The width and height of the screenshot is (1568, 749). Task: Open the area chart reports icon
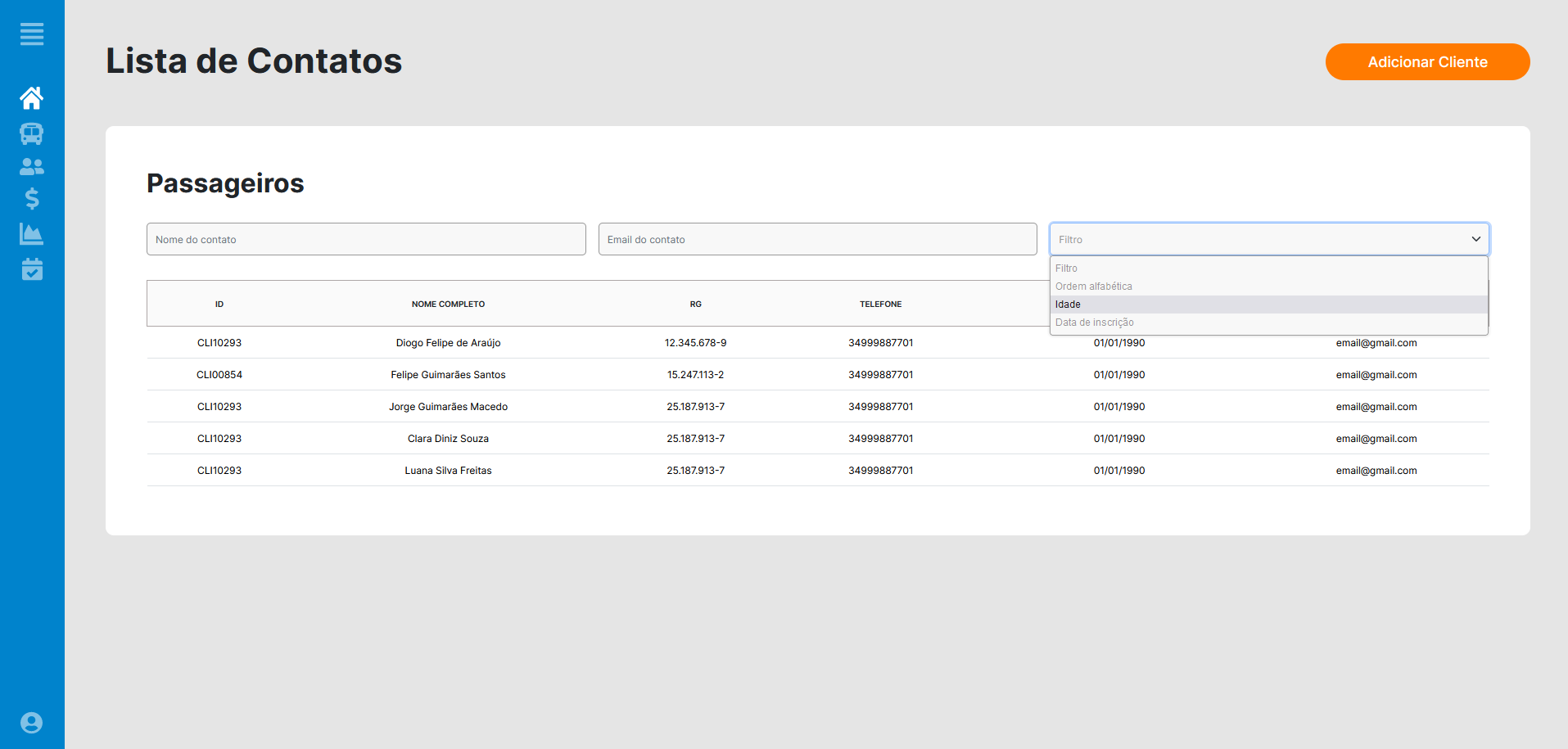point(32,234)
